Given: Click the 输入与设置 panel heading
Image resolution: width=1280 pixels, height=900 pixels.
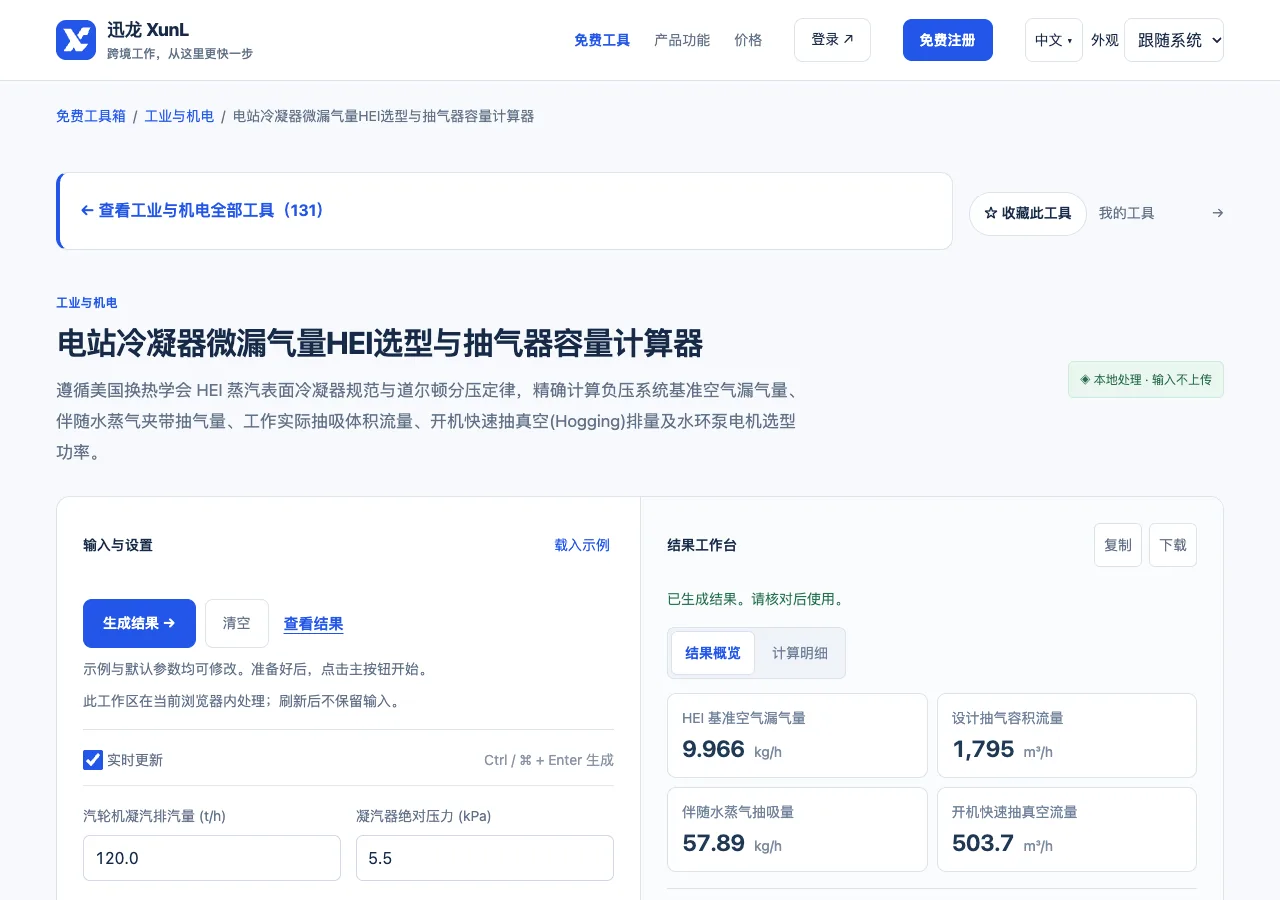Looking at the screenshot, I should tap(118, 545).
